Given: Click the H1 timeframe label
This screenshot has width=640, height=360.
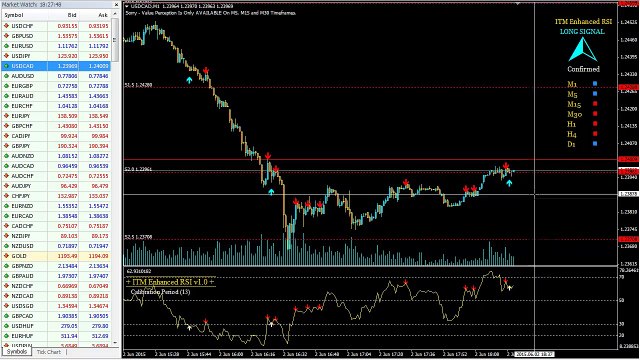Looking at the screenshot, I should (x=571, y=124).
